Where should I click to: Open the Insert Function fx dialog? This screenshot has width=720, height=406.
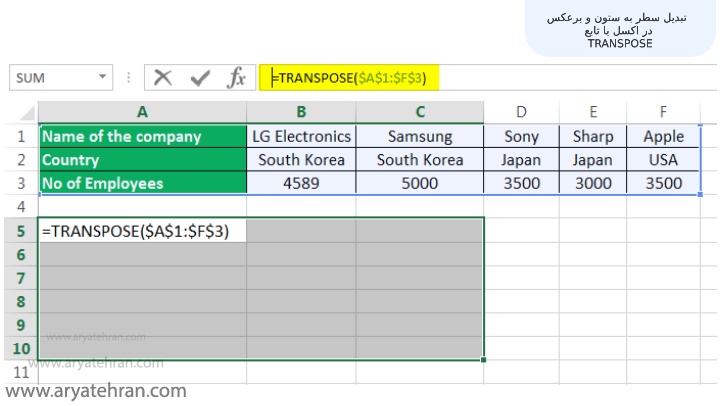click(237, 78)
